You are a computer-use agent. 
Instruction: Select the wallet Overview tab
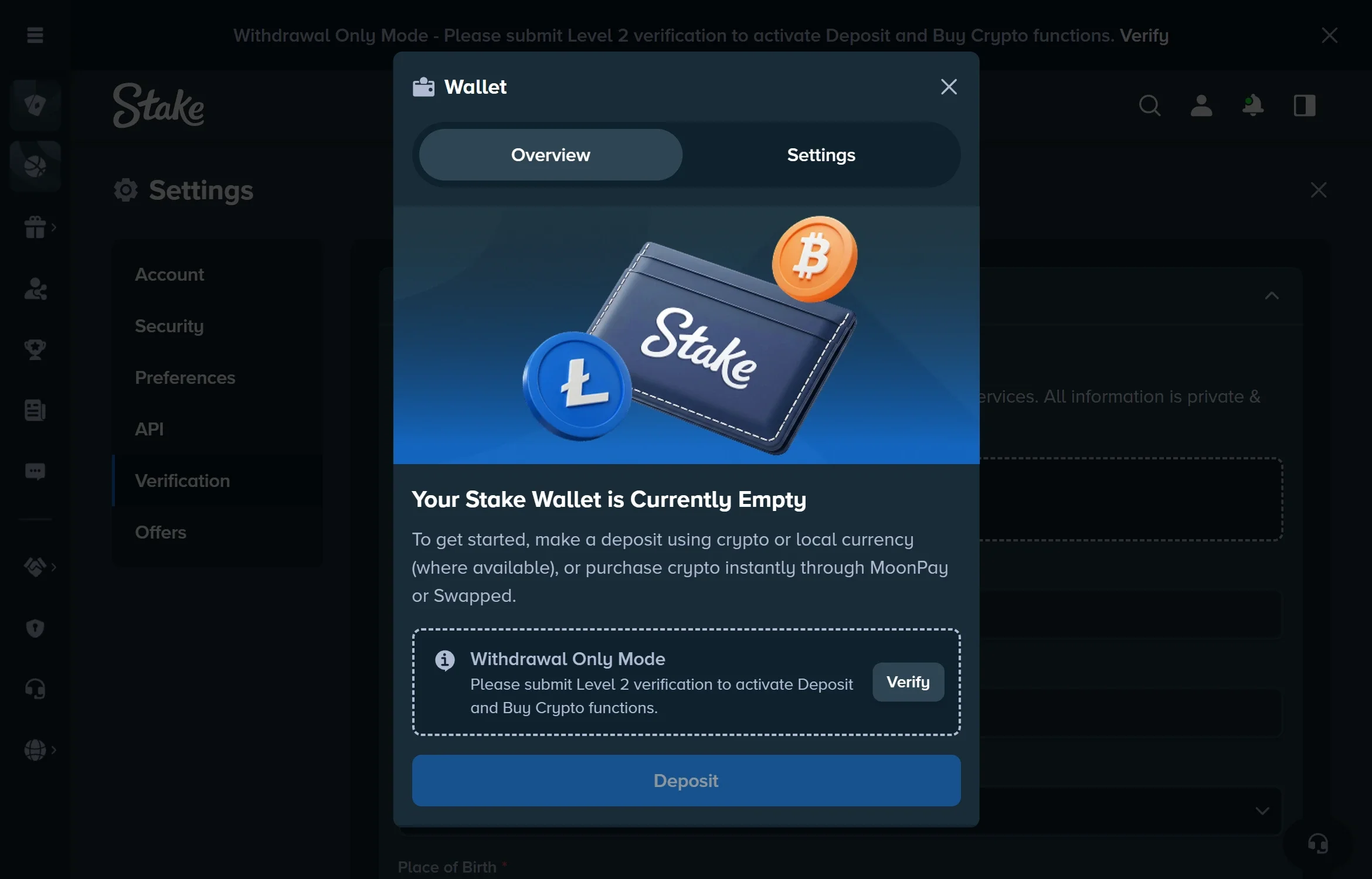point(551,155)
